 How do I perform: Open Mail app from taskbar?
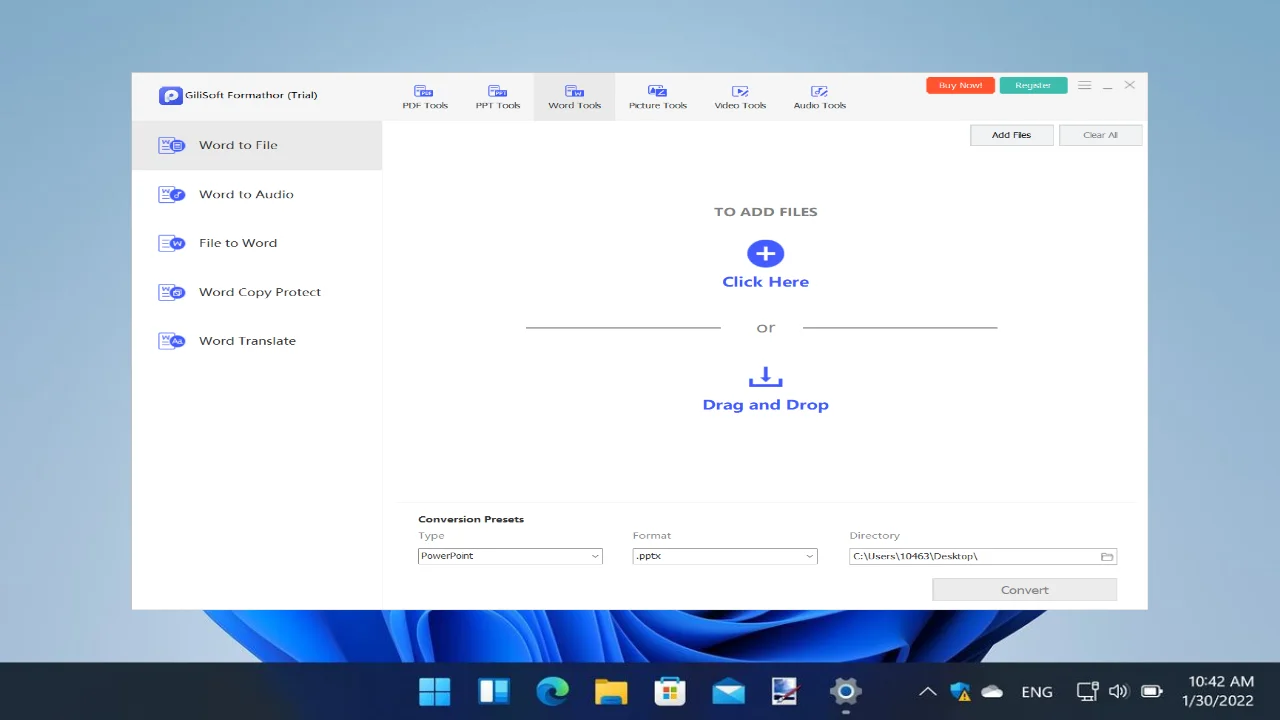point(728,691)
